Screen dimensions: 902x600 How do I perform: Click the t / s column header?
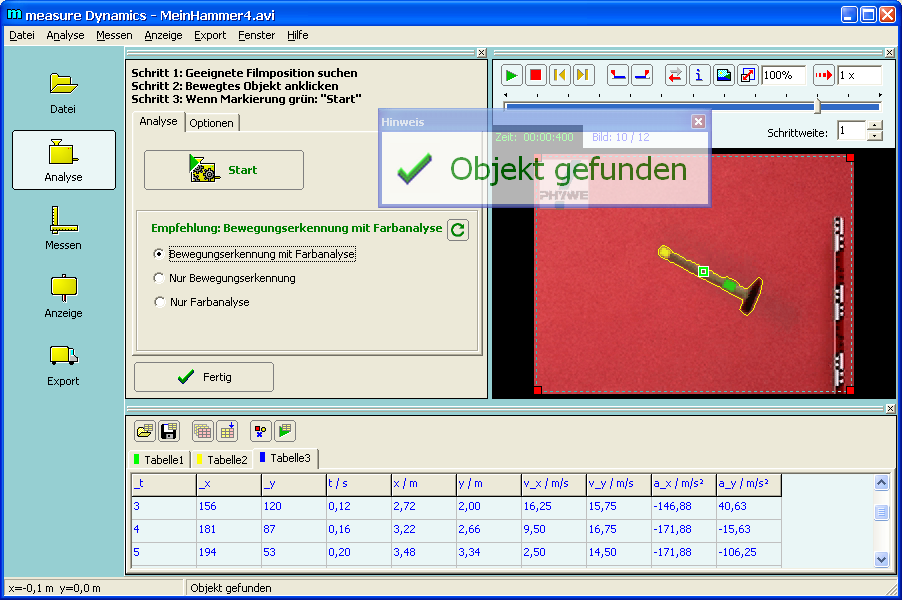click(359, 484)
